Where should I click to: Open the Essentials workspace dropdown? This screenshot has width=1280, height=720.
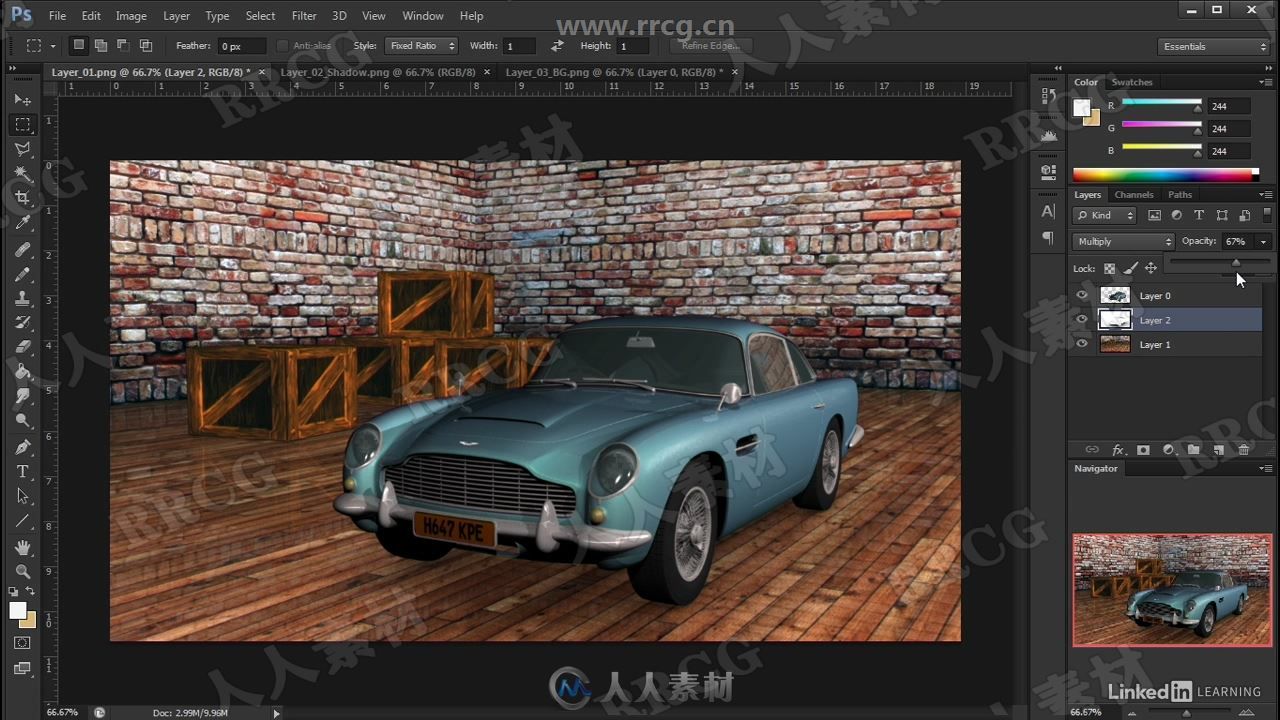(1213, 46)
